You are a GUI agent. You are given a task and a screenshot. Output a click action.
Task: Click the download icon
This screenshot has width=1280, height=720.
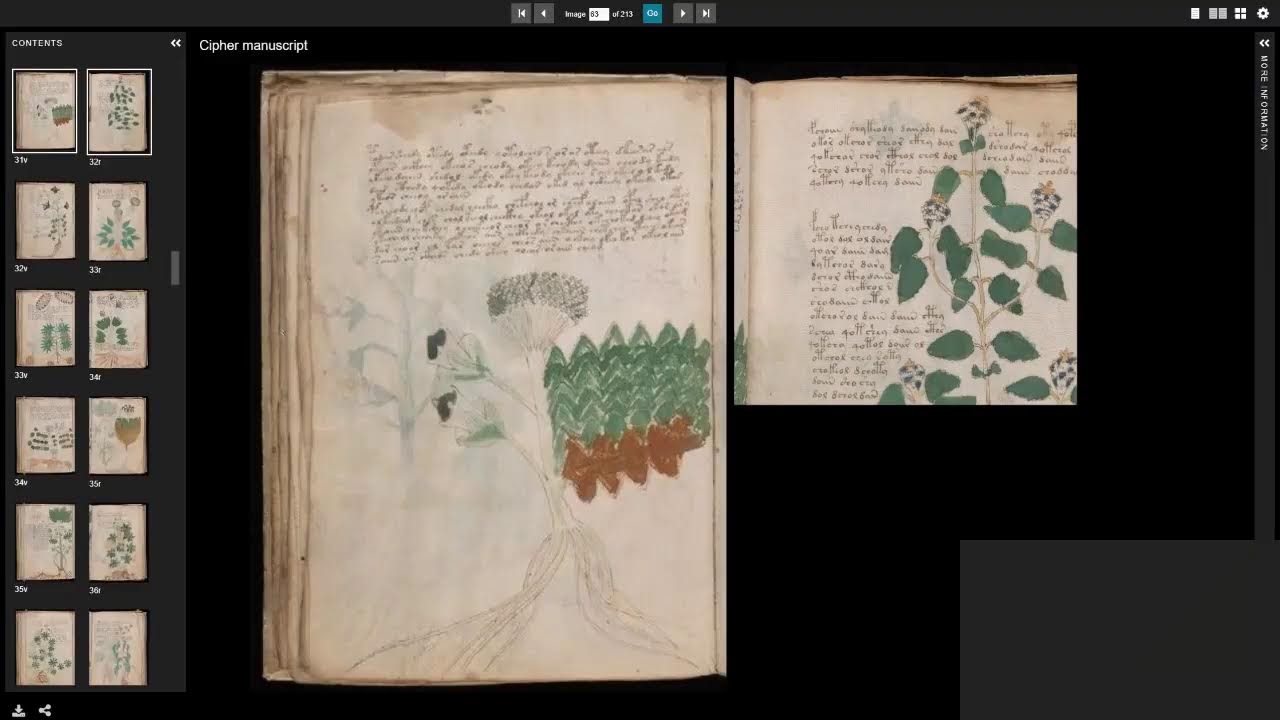(19, 710)
